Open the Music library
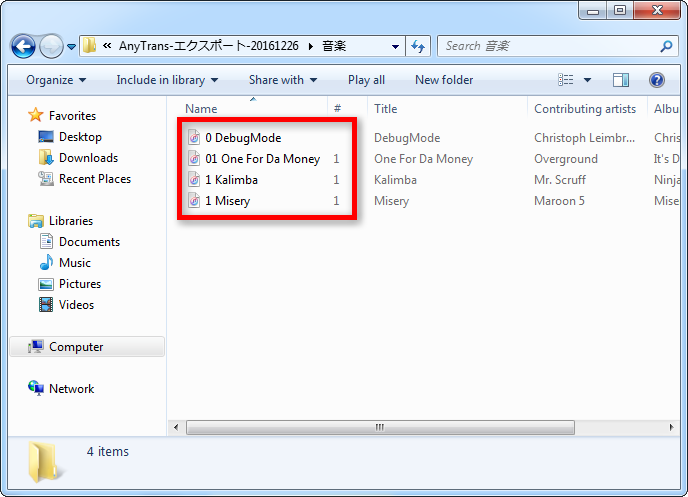Viewport: 688px width, 497px height. (75, 263)
